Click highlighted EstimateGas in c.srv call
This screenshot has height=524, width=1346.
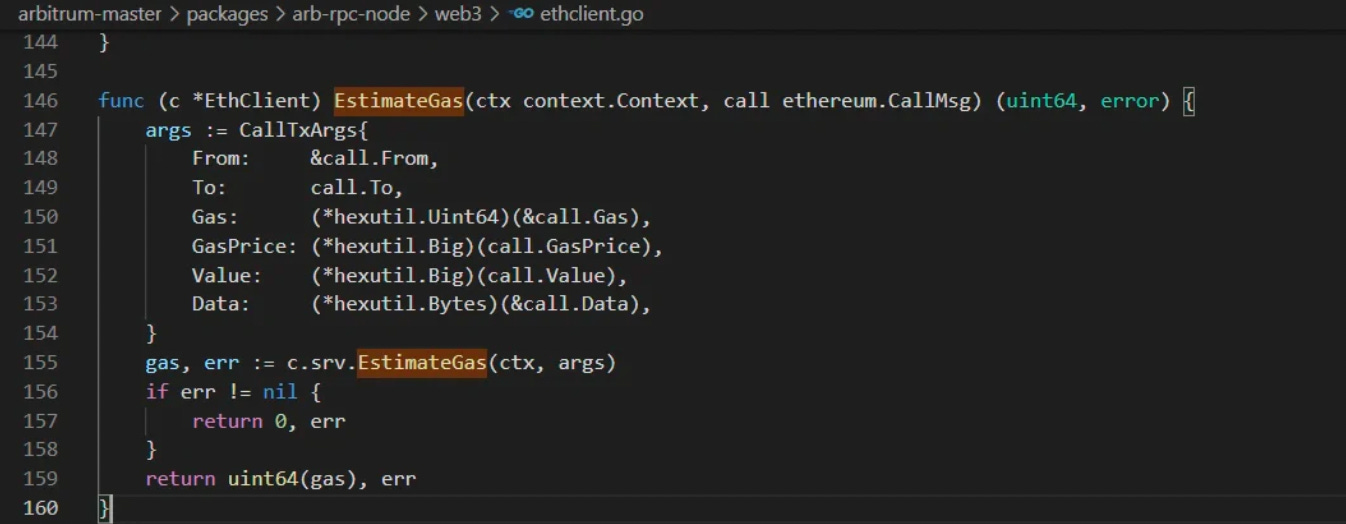(x=422, y=362)
